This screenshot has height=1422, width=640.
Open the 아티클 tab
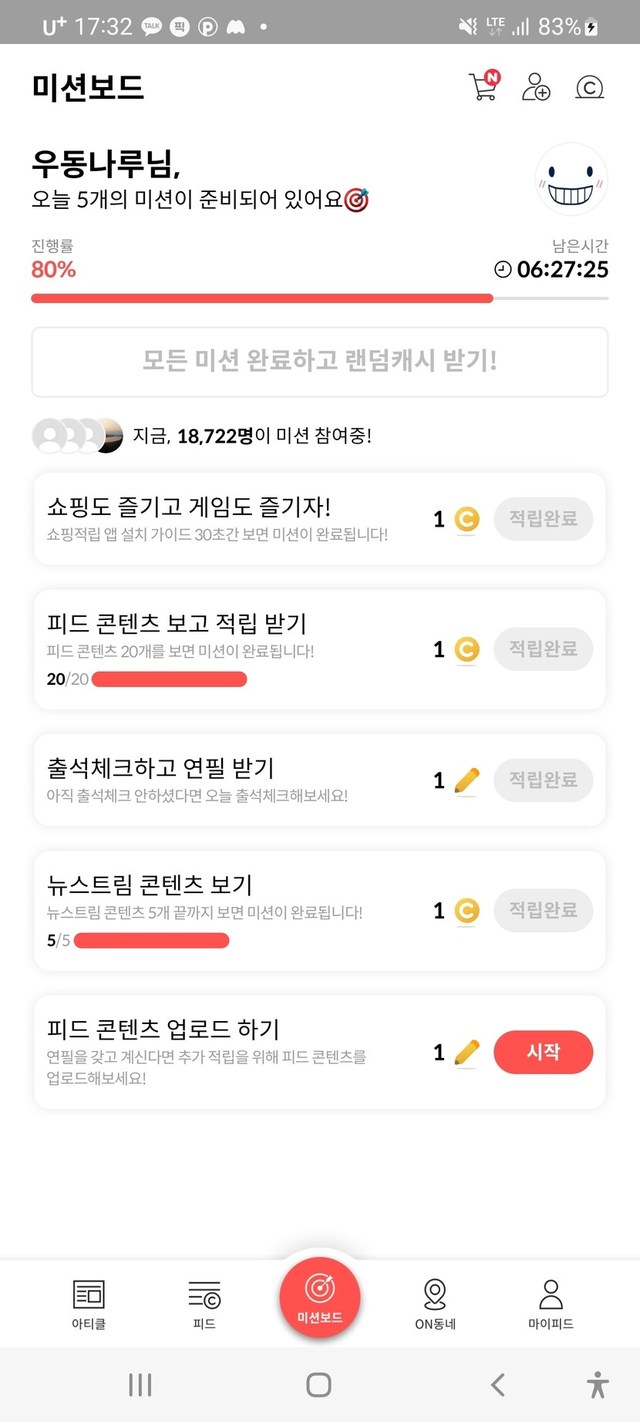tap(89, 1304)
